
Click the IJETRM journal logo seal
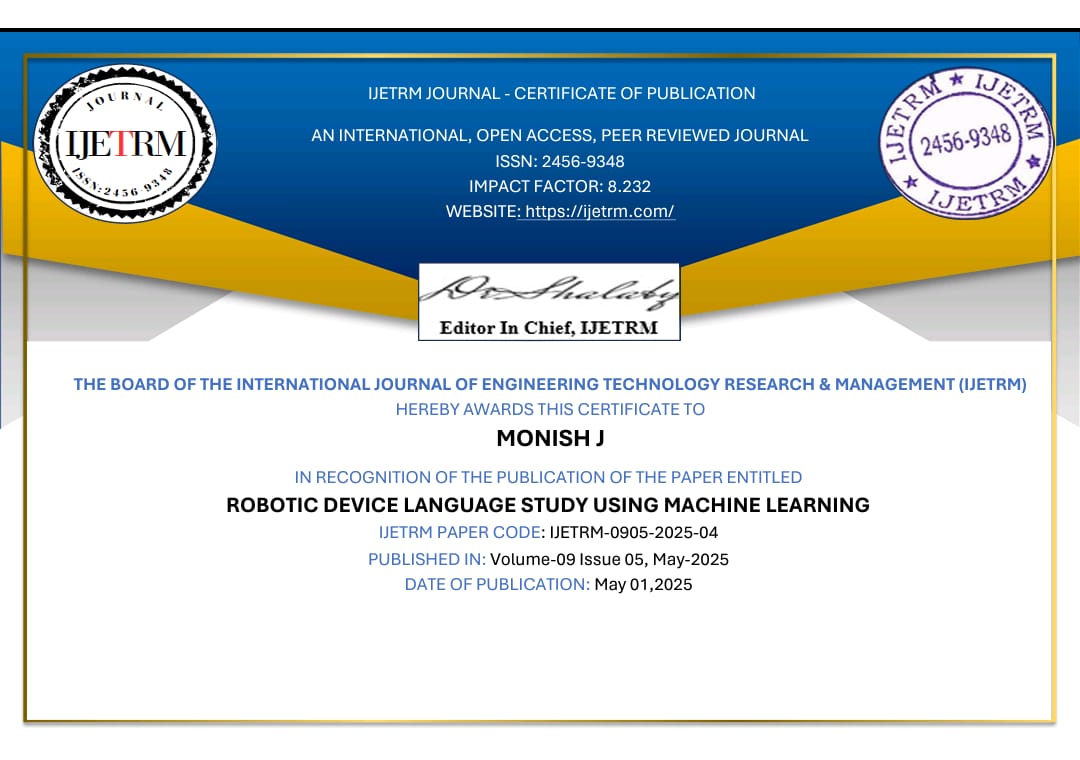(x=125, y=143)
